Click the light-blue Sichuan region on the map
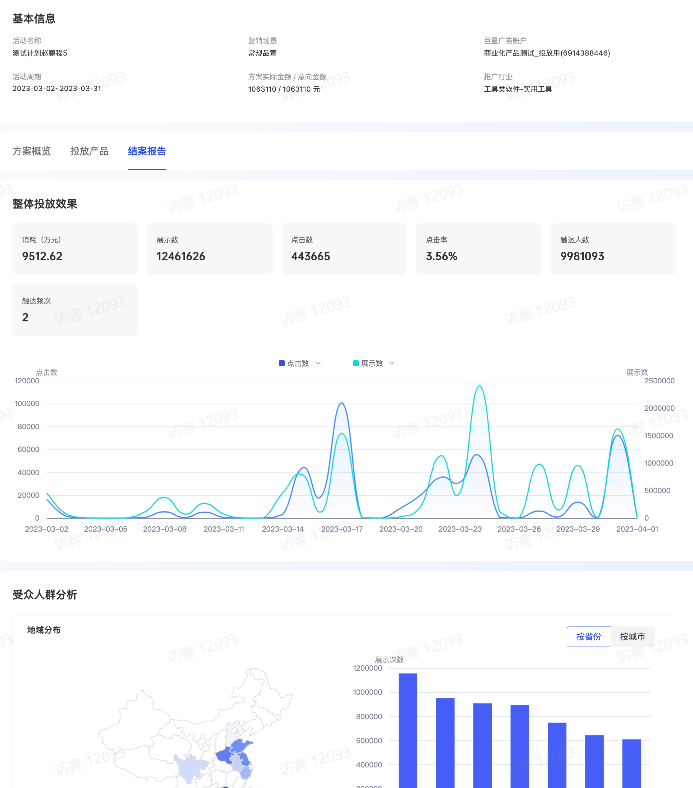Image resolution: width=693 pixels, height=788 pixels. pyautogui.click(x=191, y=767)
